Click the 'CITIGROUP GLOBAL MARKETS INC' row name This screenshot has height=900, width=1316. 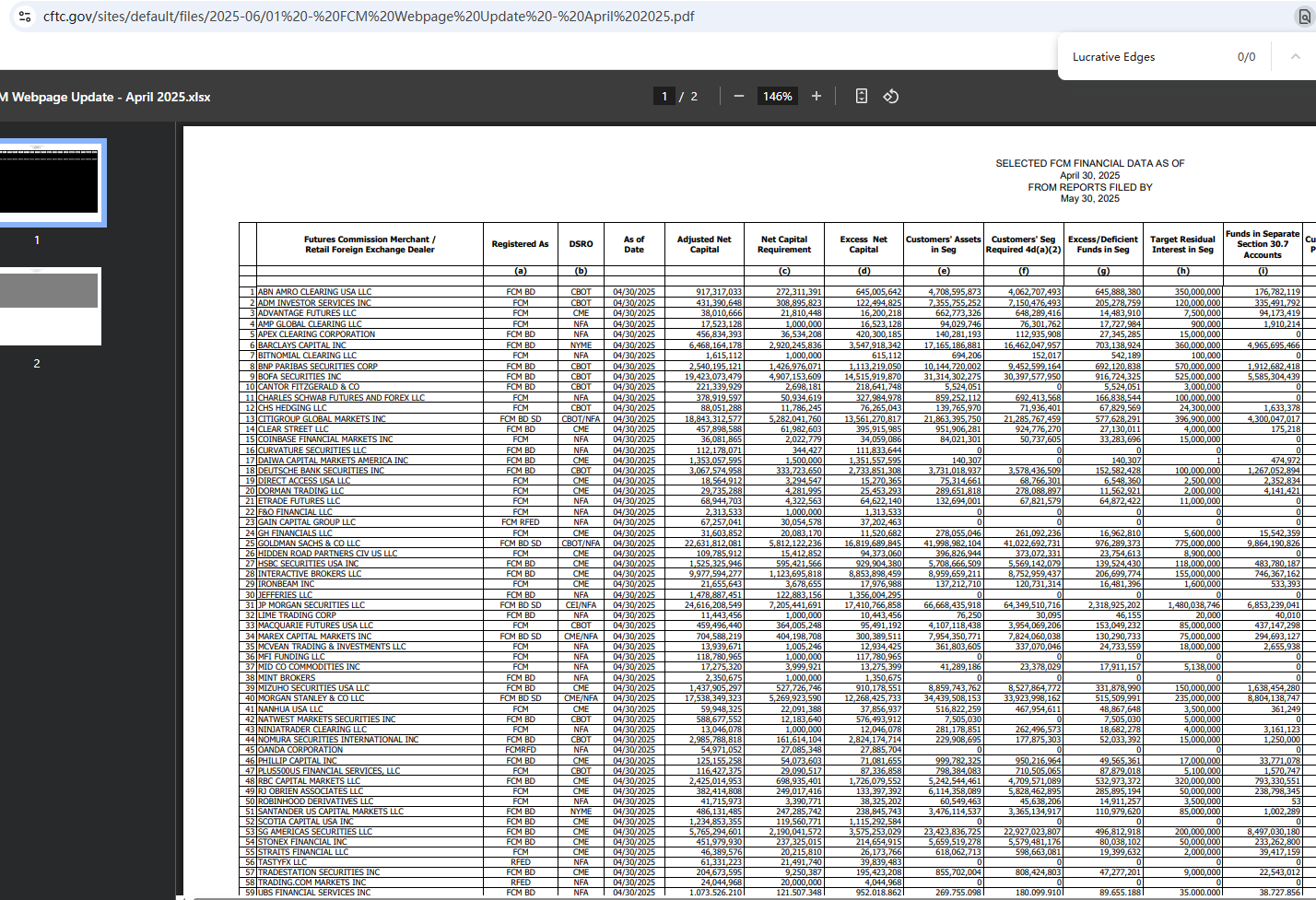pos(322,419)
